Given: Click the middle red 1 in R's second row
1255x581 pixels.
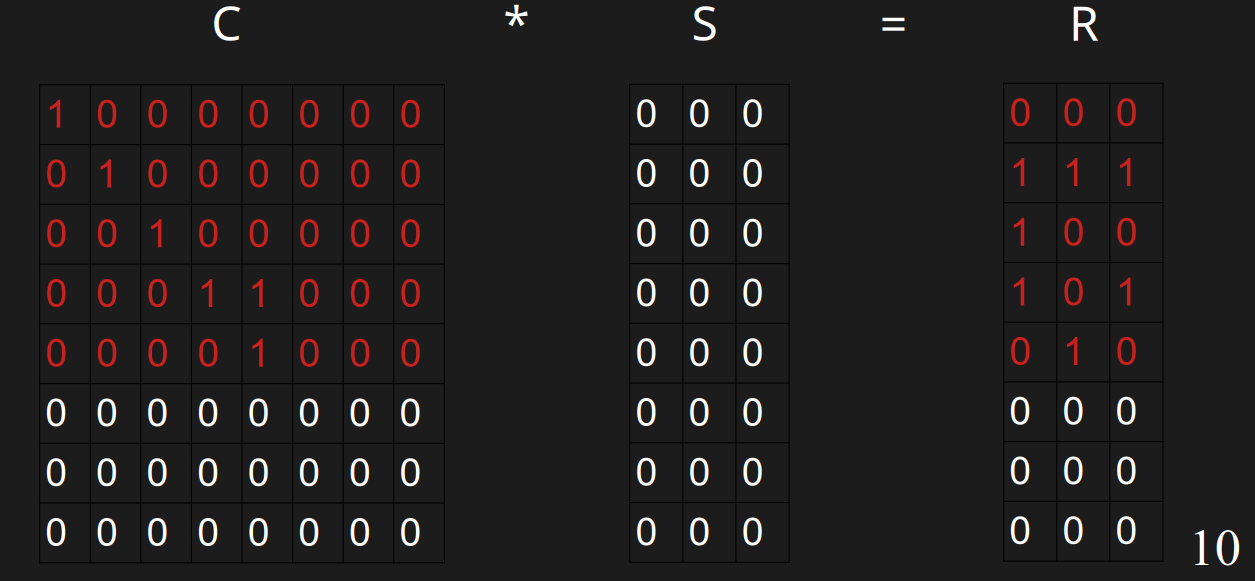Looking at the screenshot, I should coord(1073,174).
